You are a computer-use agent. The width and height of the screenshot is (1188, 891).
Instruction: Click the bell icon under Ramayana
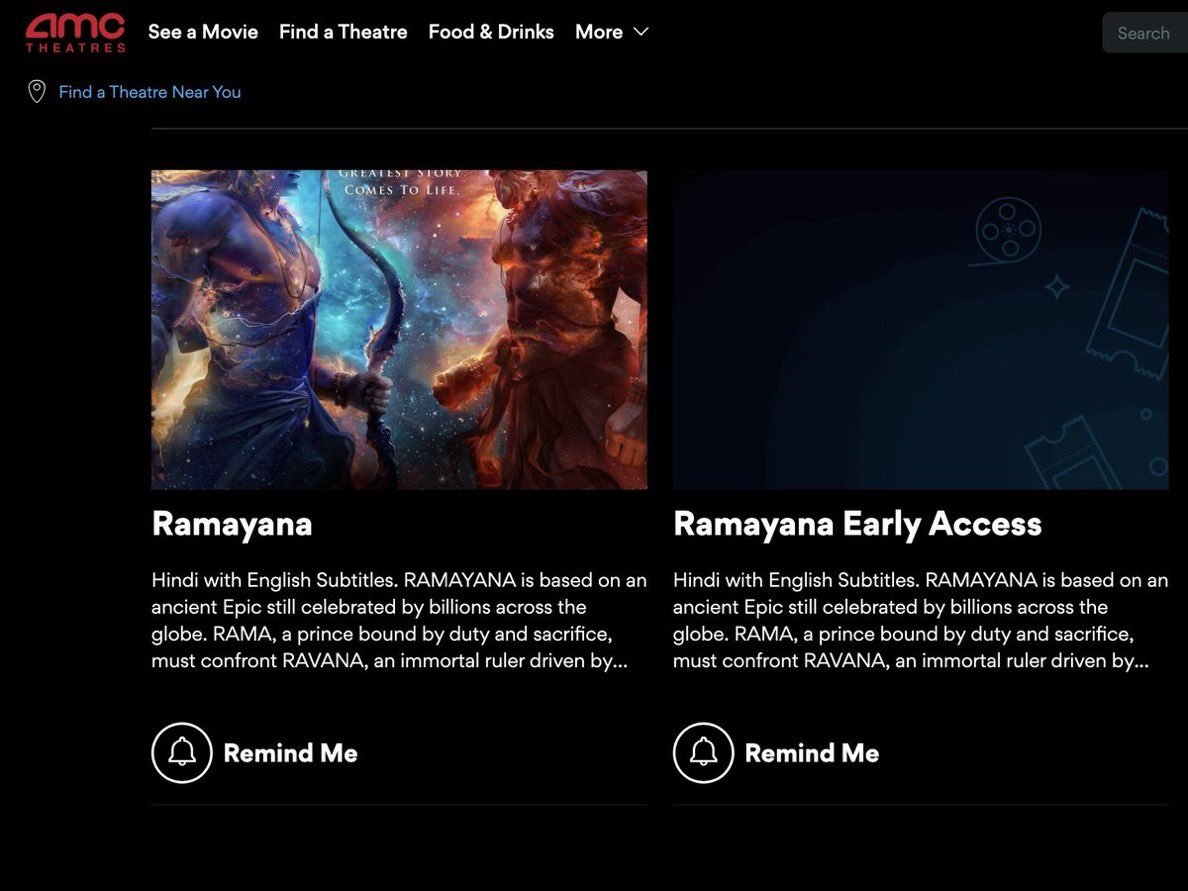click(182, 752)
